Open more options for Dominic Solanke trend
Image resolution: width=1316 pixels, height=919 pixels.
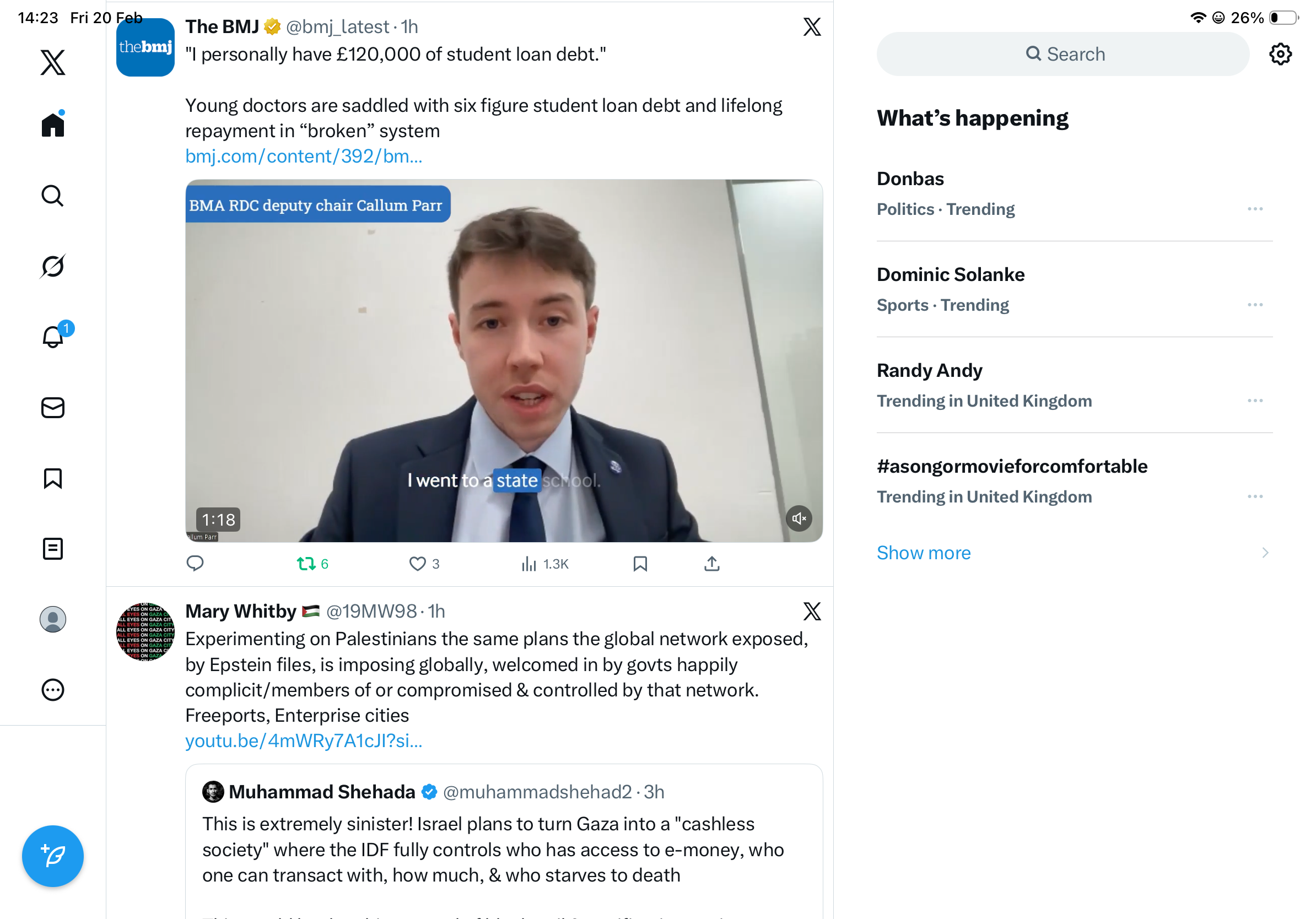point(1255,305)
